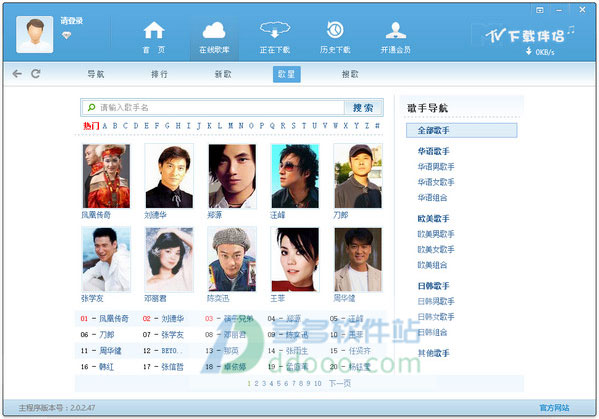Click the diamond VIP icon
Viewport: 599px width, 419px height.
pos(66,36)
